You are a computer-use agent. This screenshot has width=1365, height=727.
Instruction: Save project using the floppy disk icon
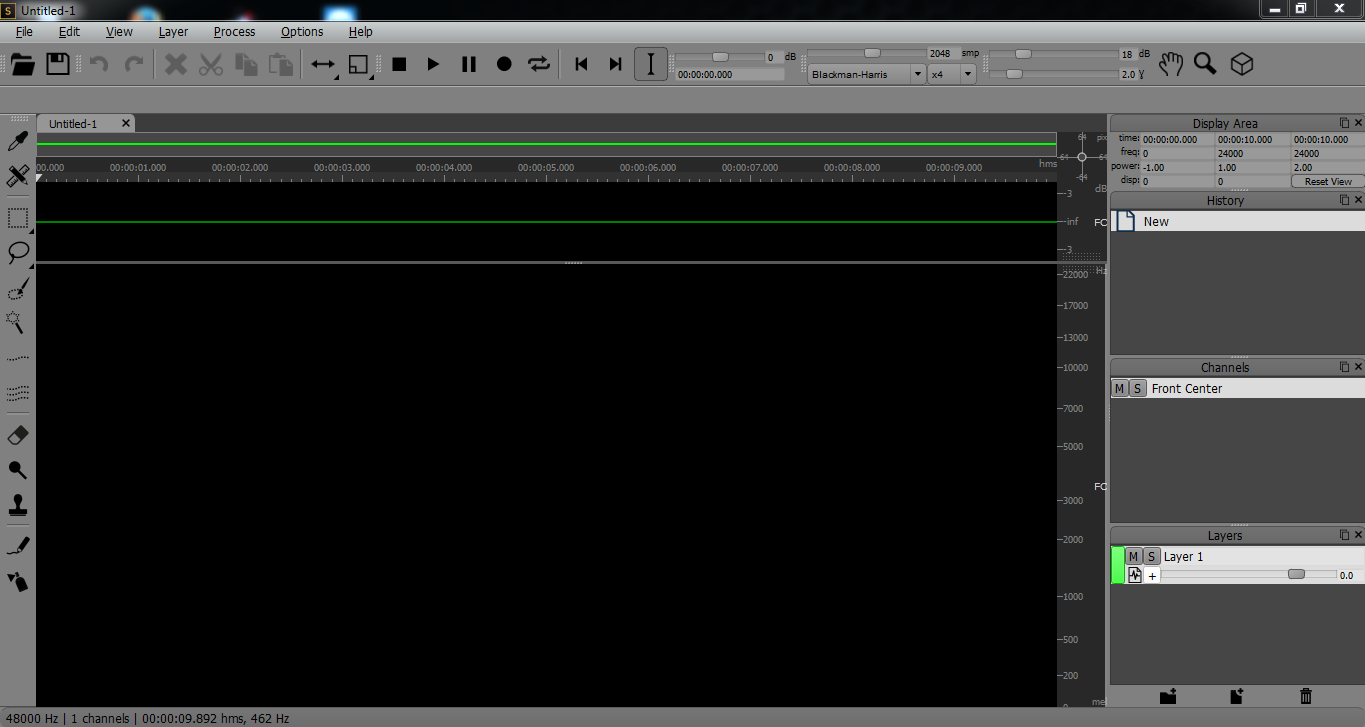coord(58,64)
